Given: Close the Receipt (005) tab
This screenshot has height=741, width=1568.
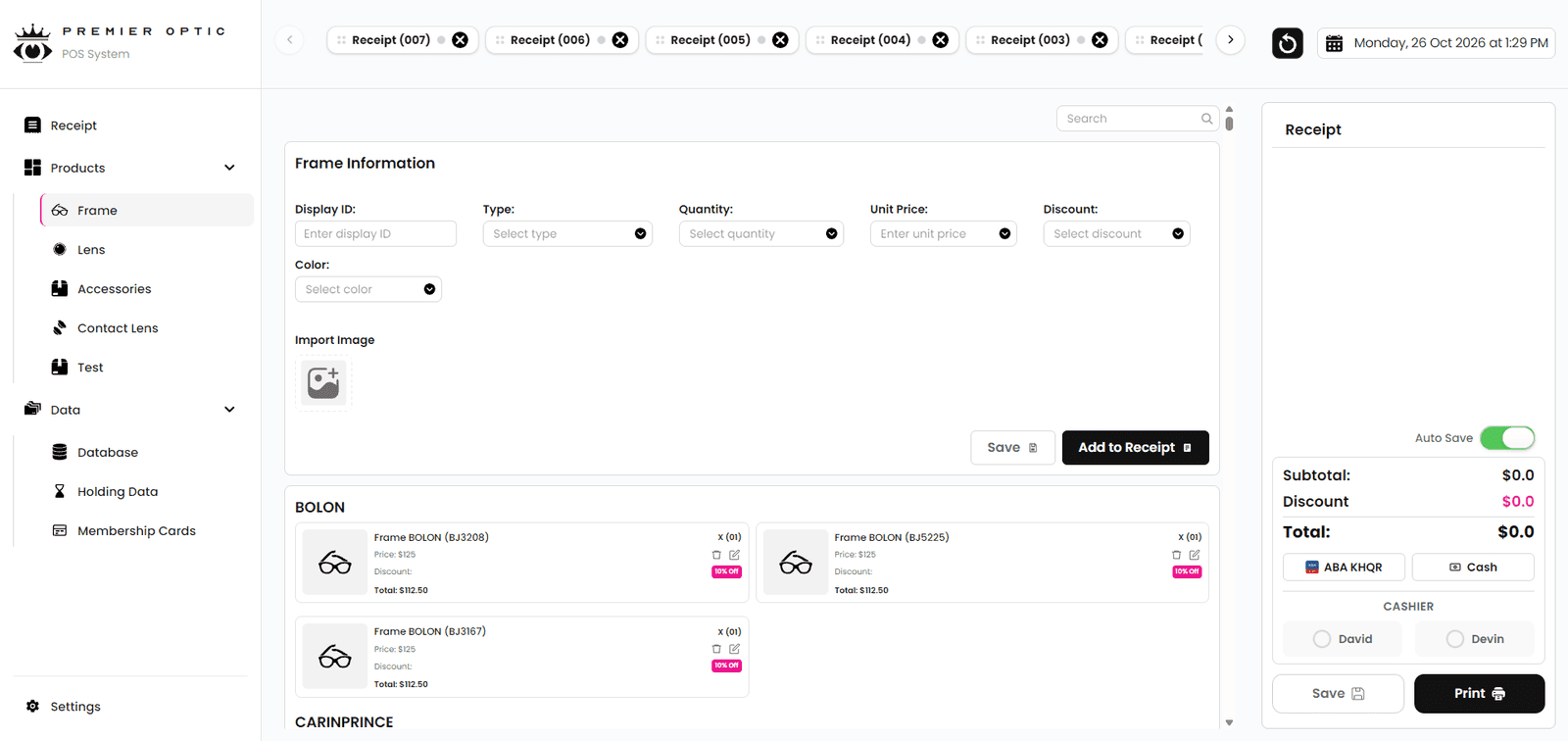Looking at the screenshot, I should (x=780, y=40).
